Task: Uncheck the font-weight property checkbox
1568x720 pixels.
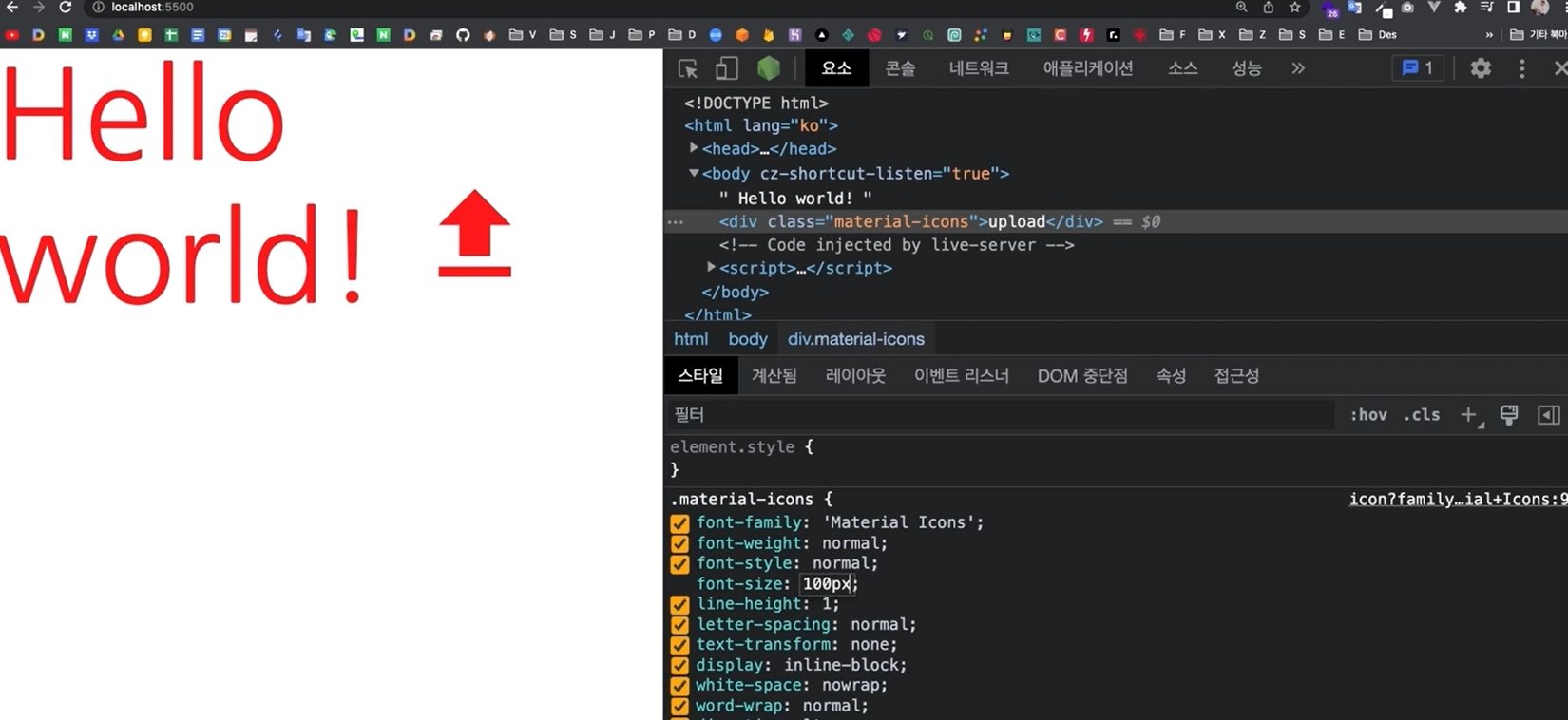Action: click(x=679, y=543)
